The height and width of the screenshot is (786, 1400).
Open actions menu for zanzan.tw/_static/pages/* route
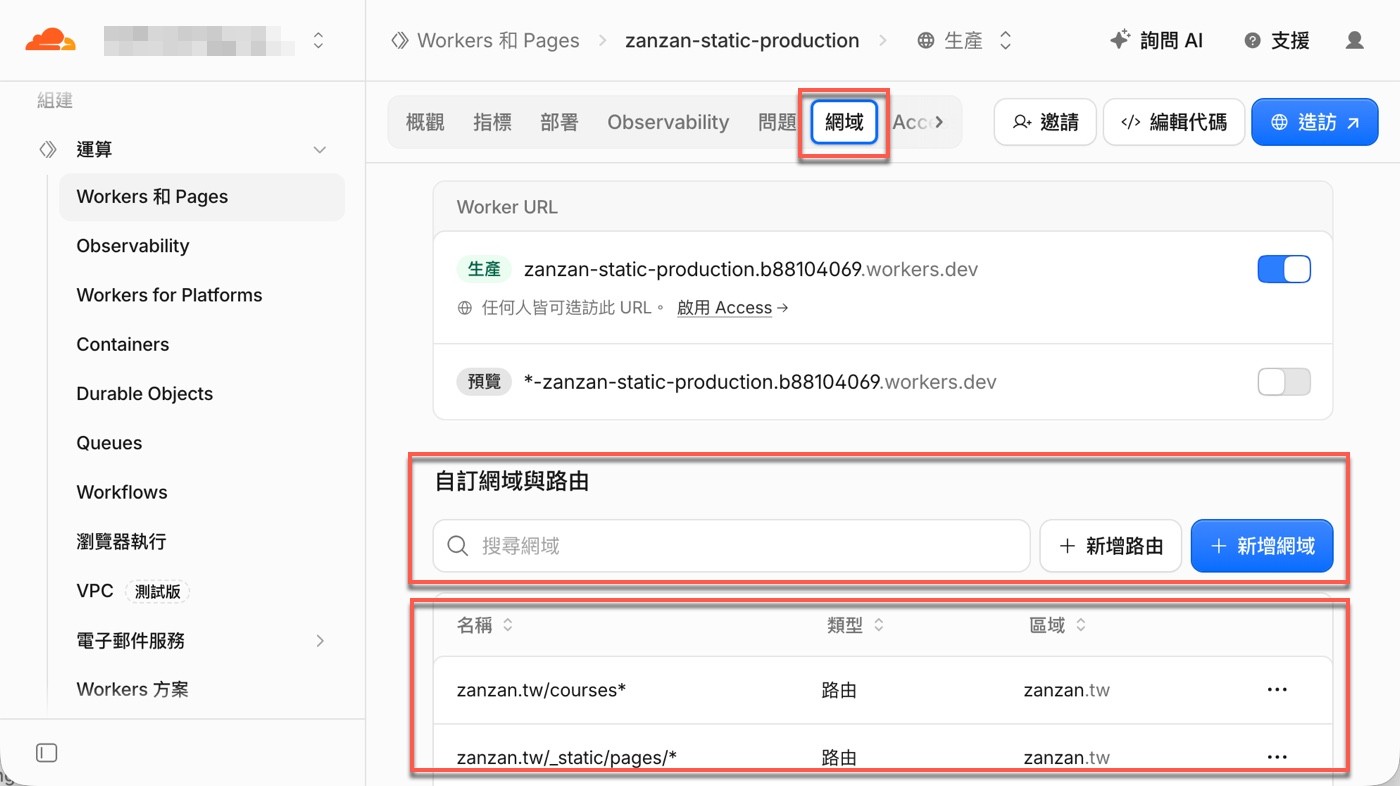[1277, 757]
